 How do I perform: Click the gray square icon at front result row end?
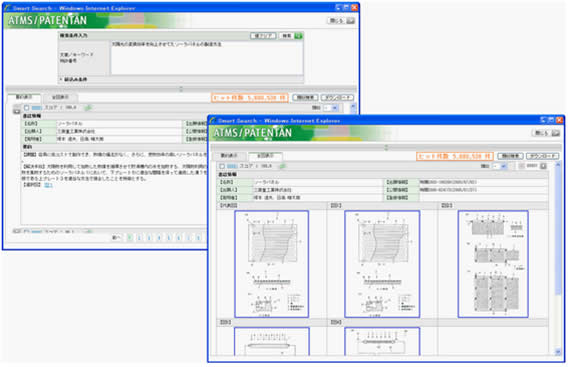(543, 166)
